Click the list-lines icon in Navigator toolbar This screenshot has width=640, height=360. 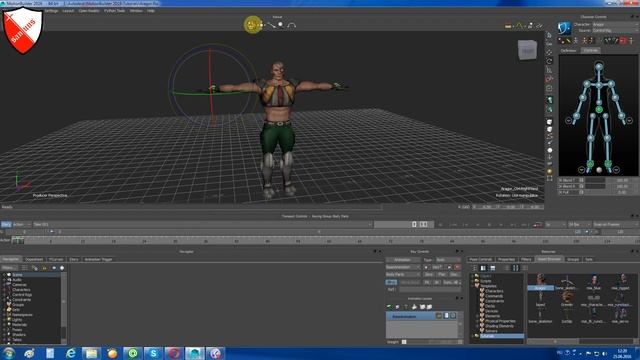[x=24, y=268]
